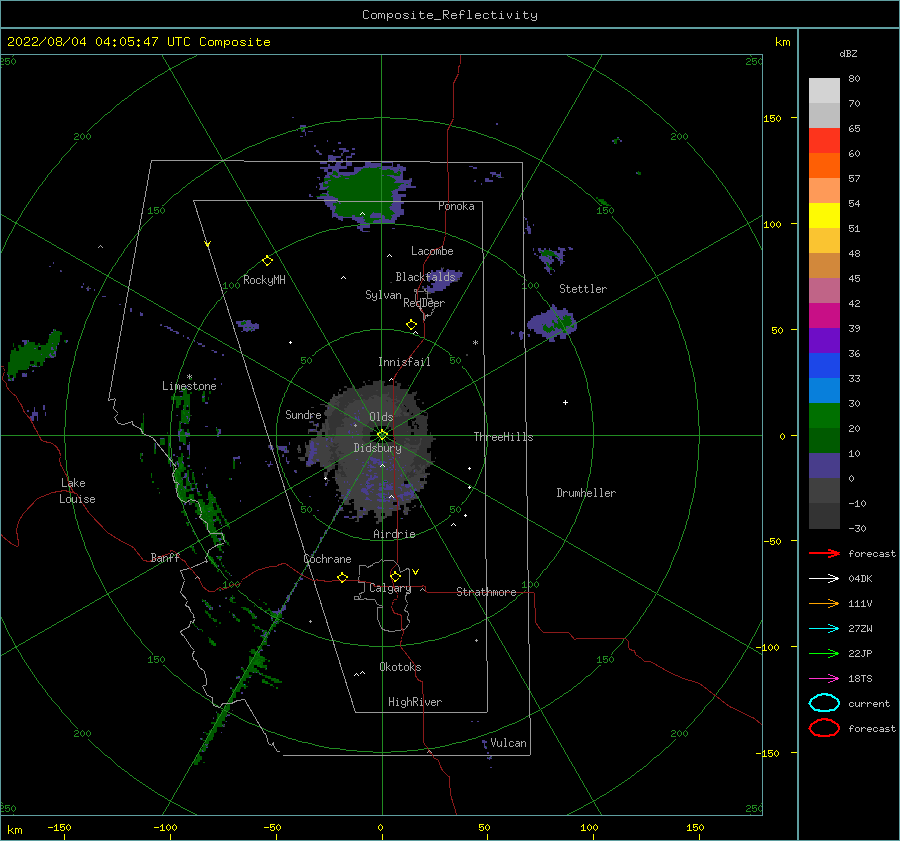Viewport: 900px width, 841px height.
Task: Click the 'Blackfalds' city label
Action: click(425, 277)
